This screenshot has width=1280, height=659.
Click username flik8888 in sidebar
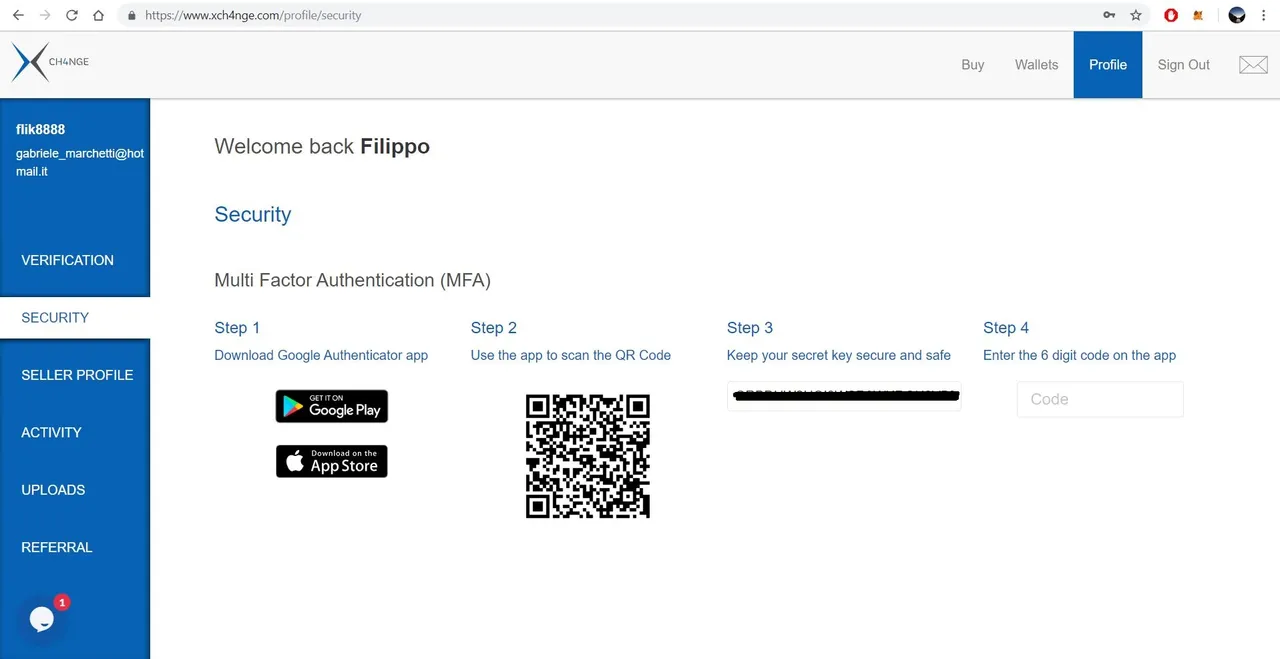click(x=41, y=129)
